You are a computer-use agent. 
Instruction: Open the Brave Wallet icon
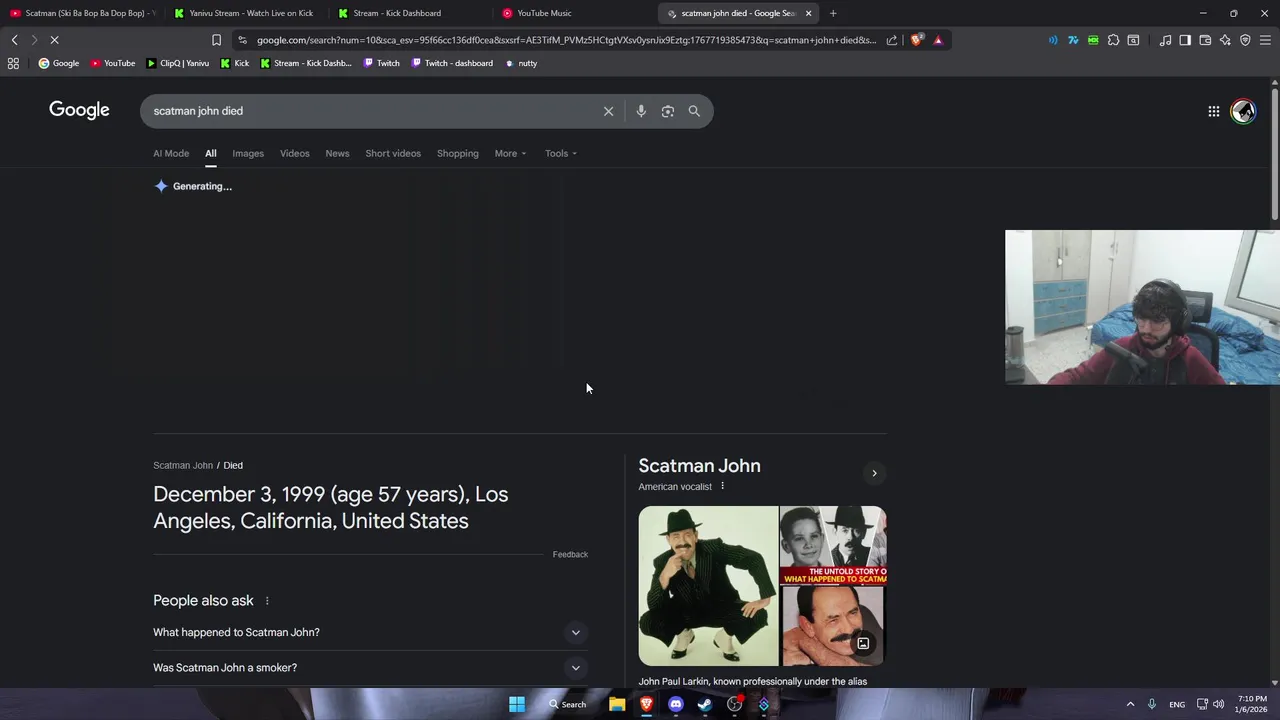tap(1205, 40)
